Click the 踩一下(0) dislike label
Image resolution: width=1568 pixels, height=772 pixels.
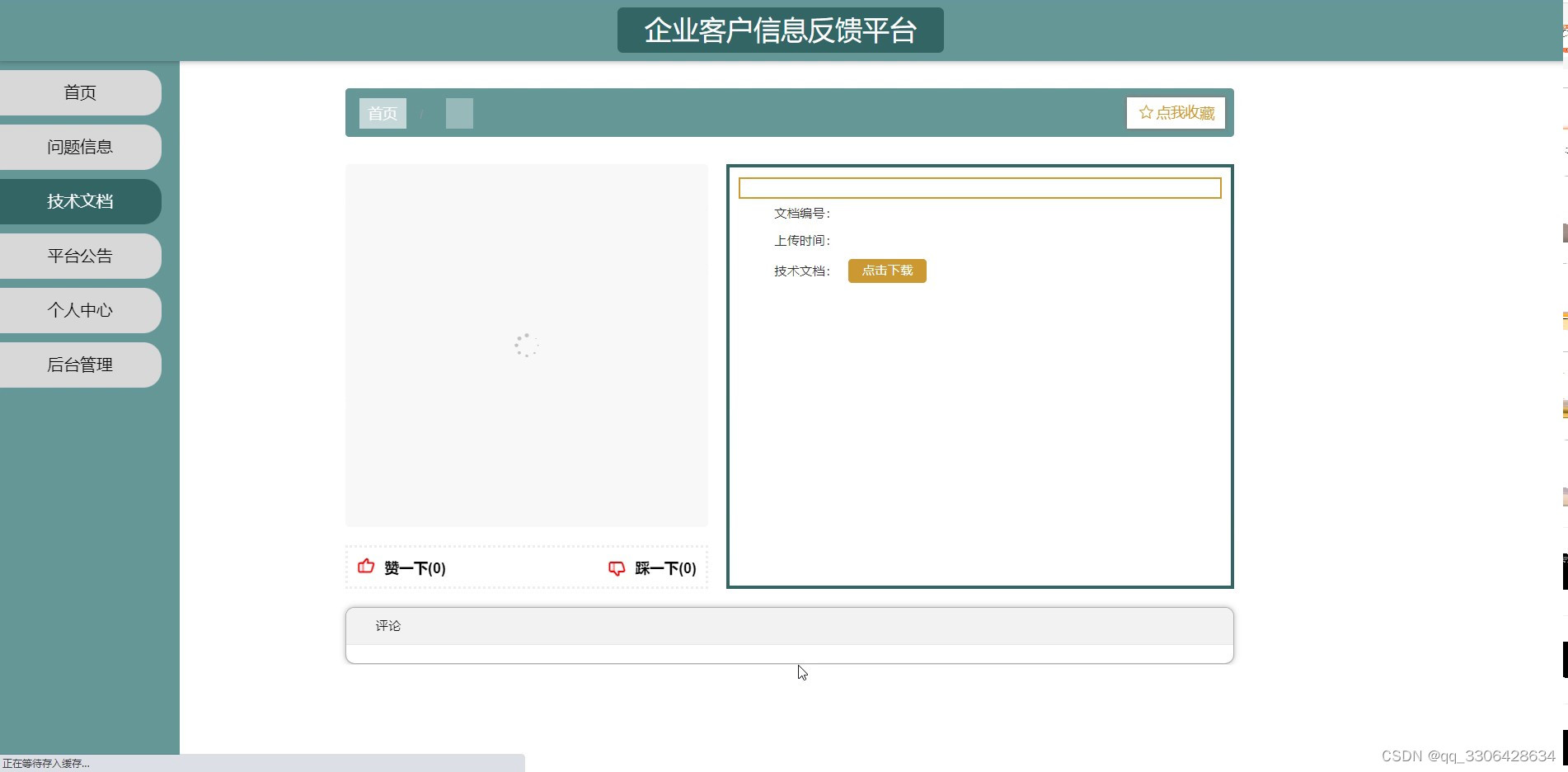click(x=665, y=568)
